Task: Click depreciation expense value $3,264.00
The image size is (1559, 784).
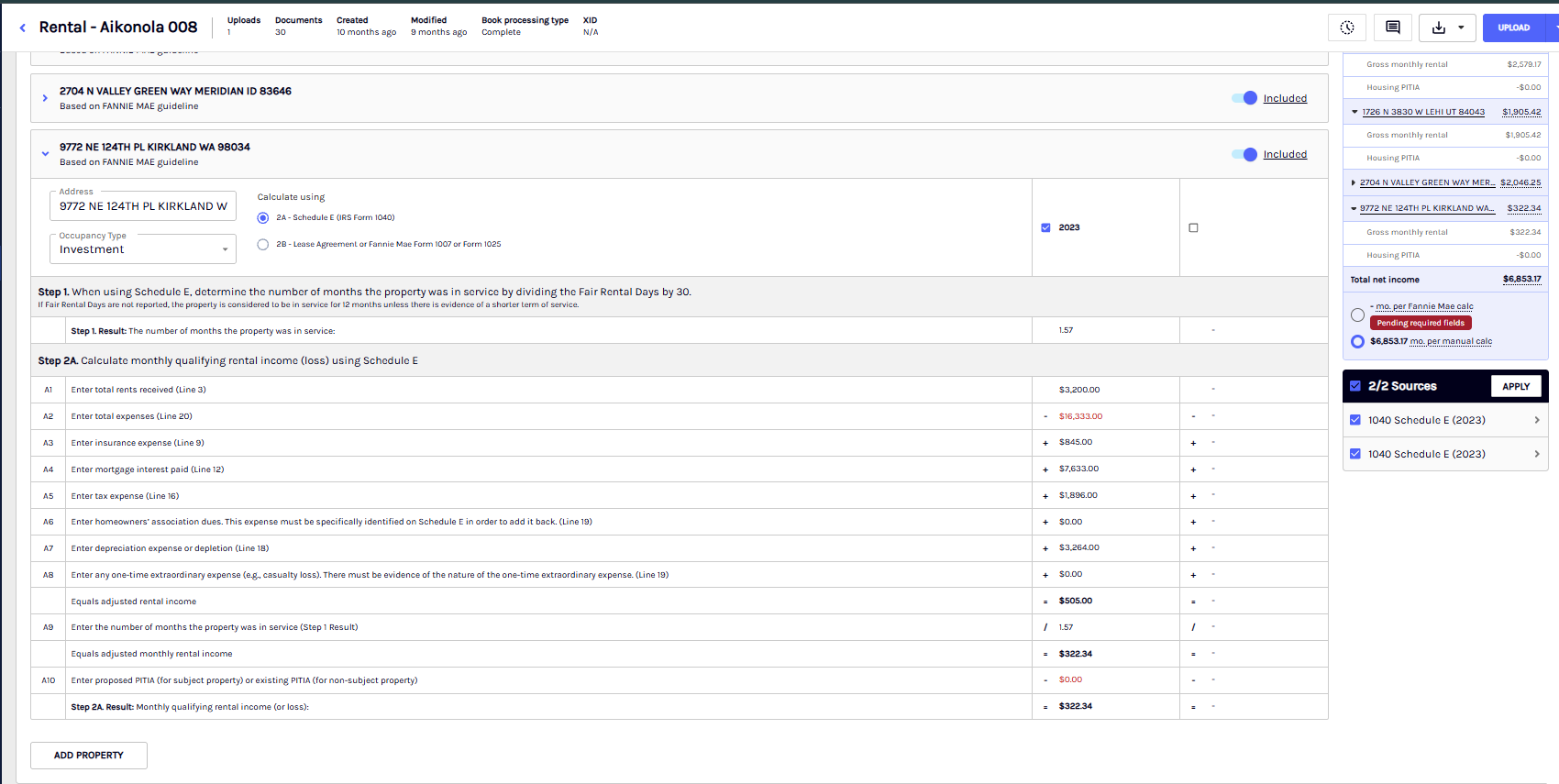Action: 1078,547
